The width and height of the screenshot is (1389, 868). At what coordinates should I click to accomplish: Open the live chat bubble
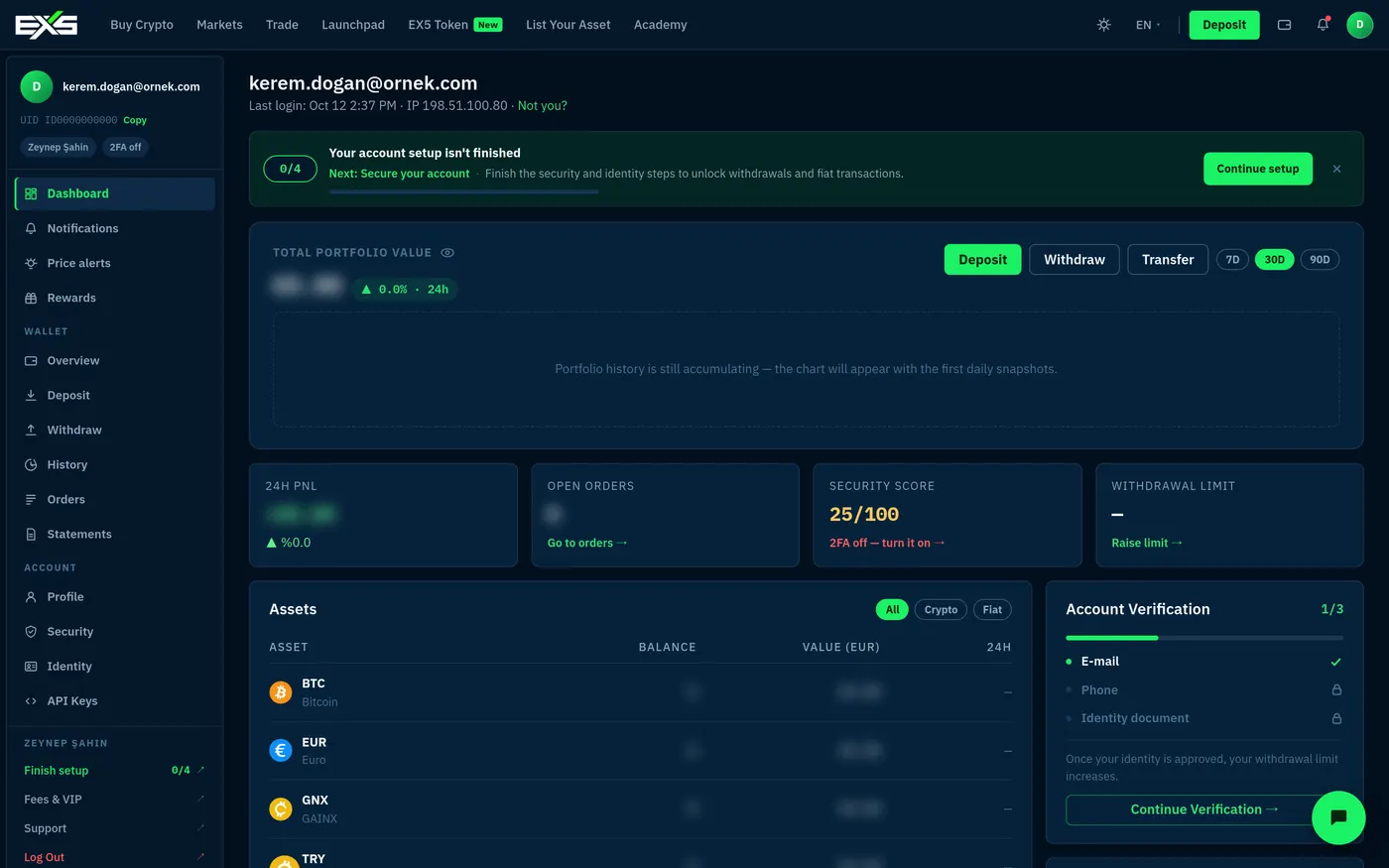click(1338, 817)
